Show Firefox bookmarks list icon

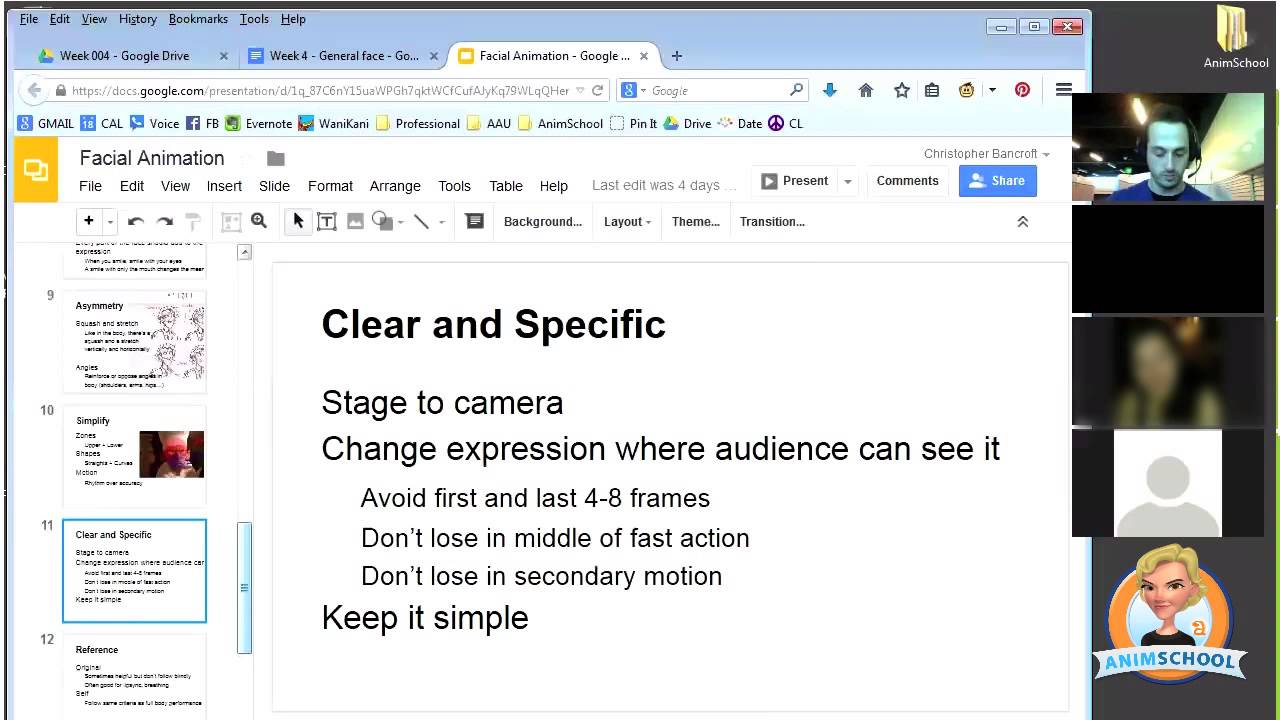pyautogui.click(x=932, y=90)
